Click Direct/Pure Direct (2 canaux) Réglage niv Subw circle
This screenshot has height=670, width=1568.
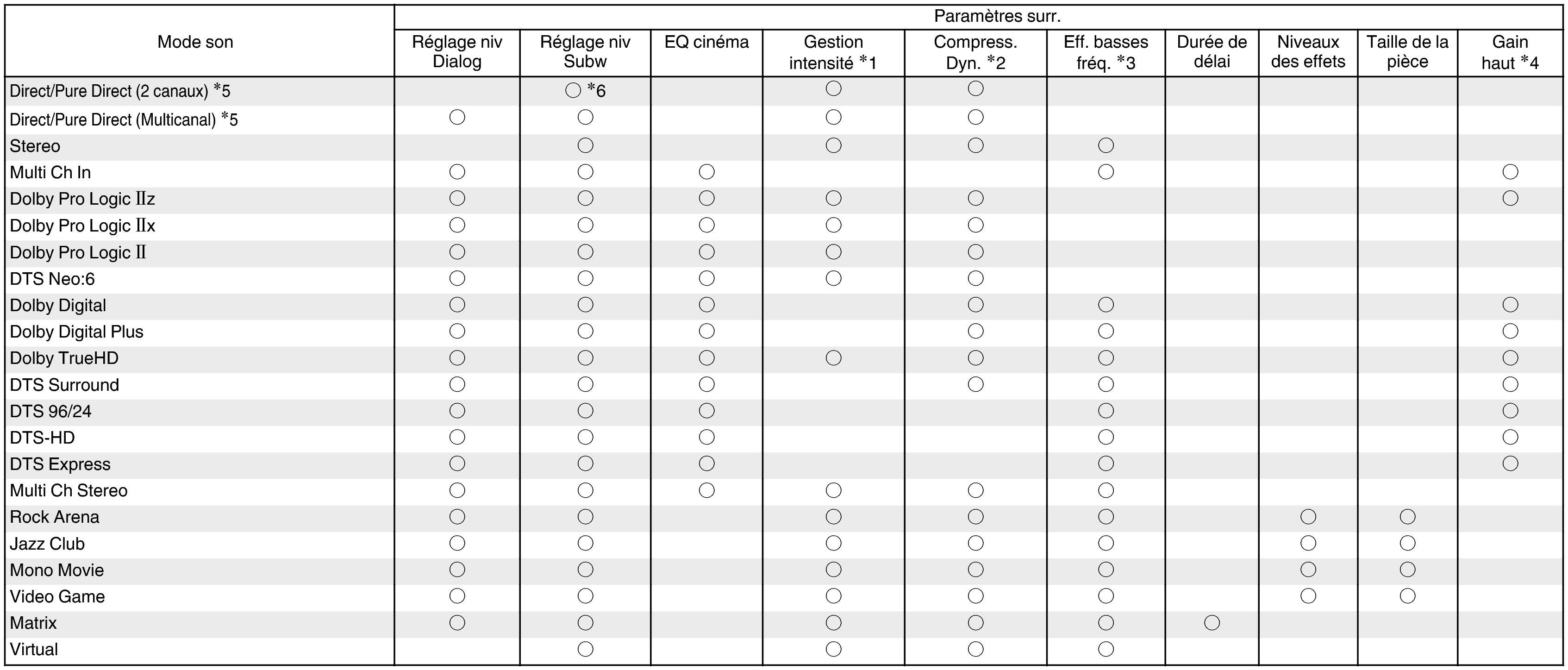[x=573, y=91]
